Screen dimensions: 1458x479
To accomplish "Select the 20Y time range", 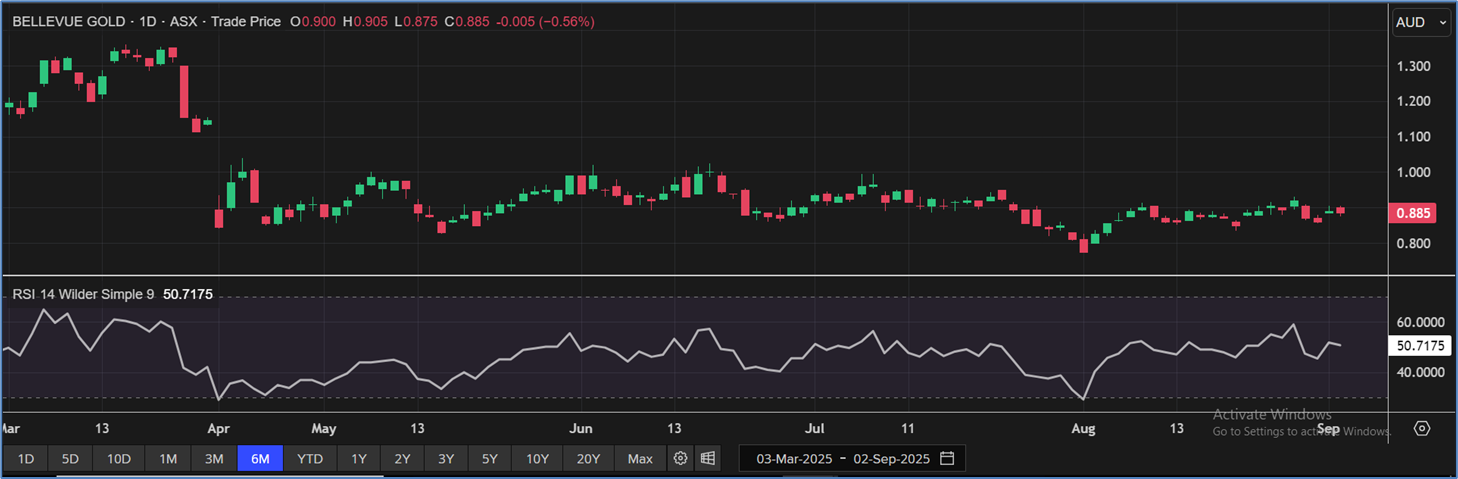I will (588, 459).
